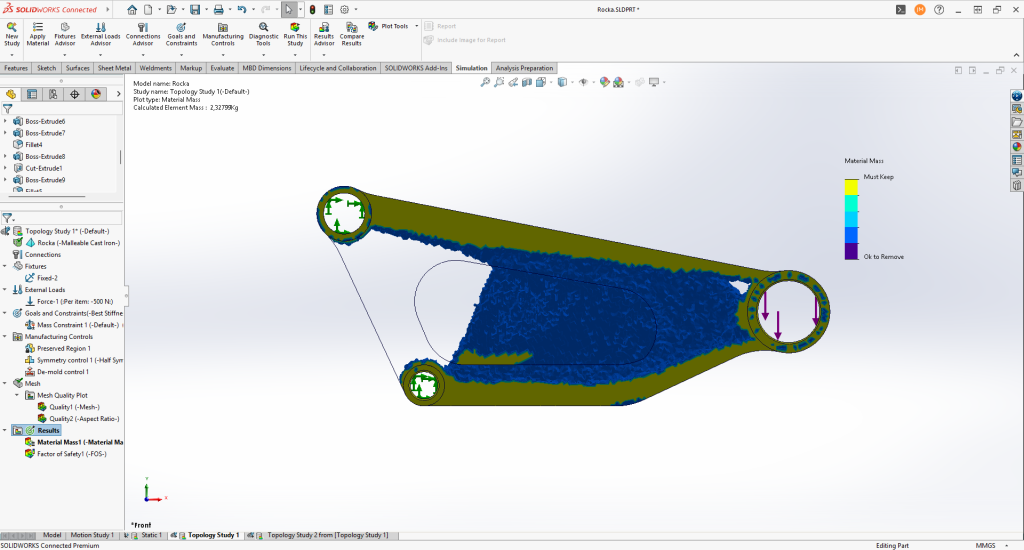Open Manufacturing Controls tool

223,34
